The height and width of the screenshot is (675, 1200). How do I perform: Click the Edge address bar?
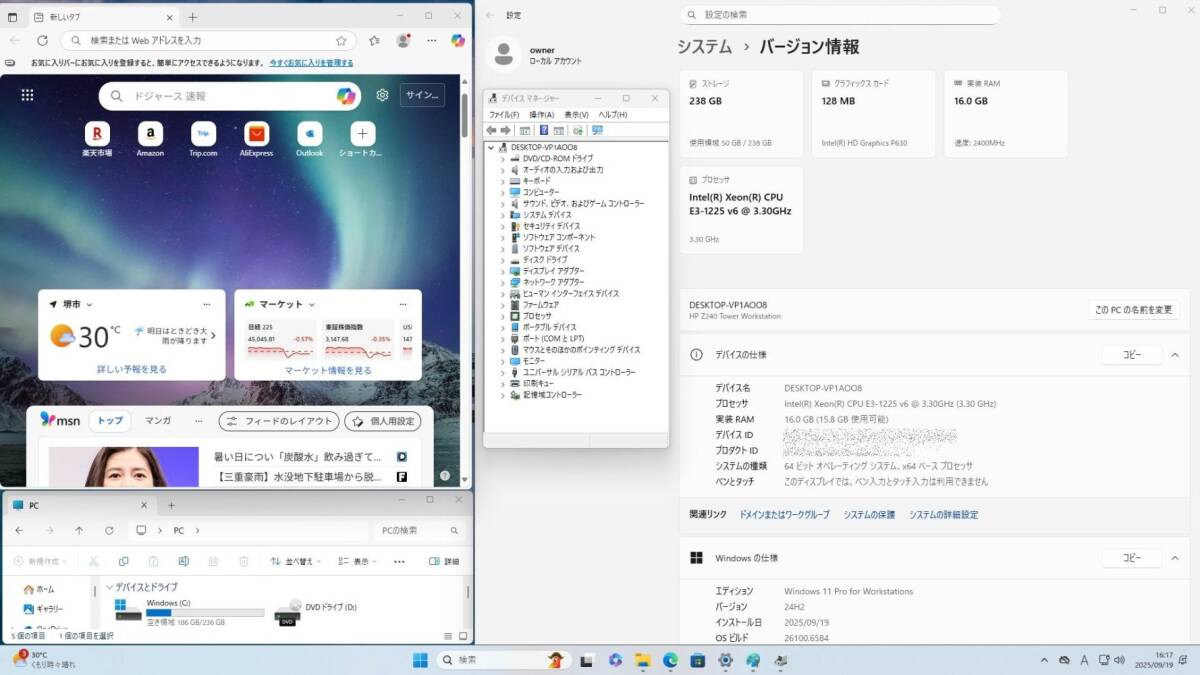click(x=207, y=41)
